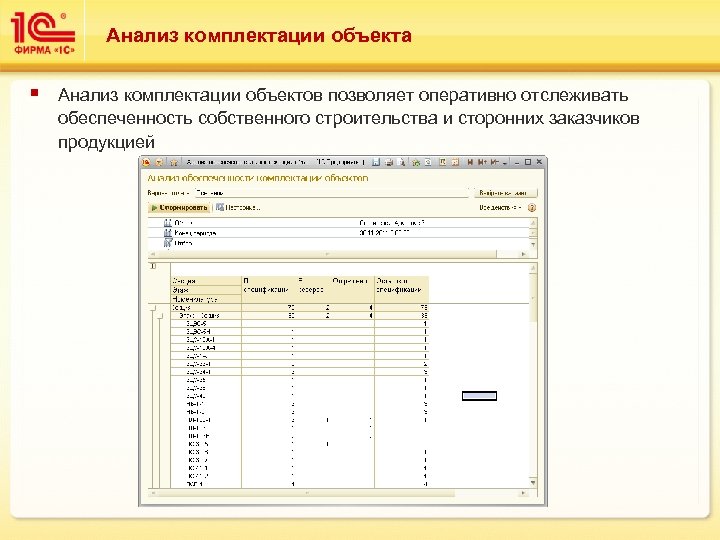
Task: Click the group level toggle above report tree
Action: pyautogui.click(x=153, y=266)
